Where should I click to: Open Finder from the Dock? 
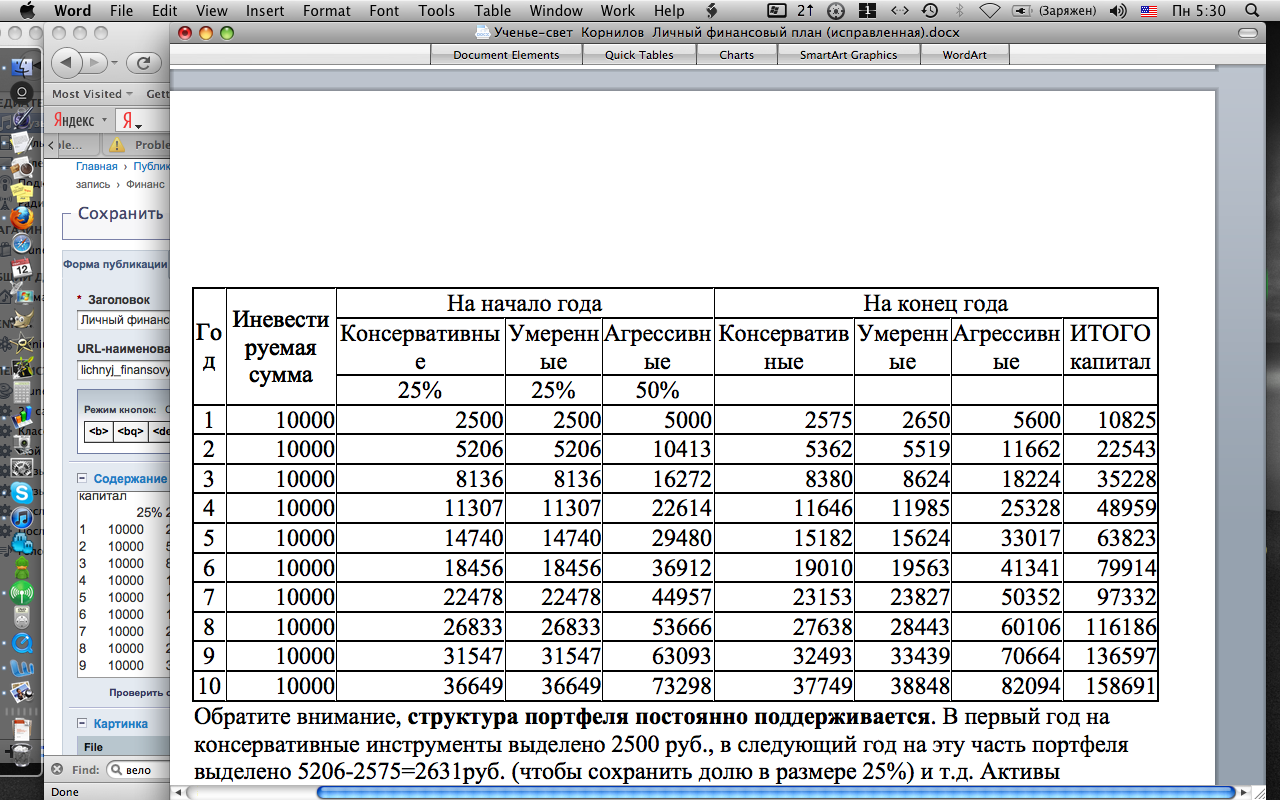pyautogui.click(x=21, y=68)
